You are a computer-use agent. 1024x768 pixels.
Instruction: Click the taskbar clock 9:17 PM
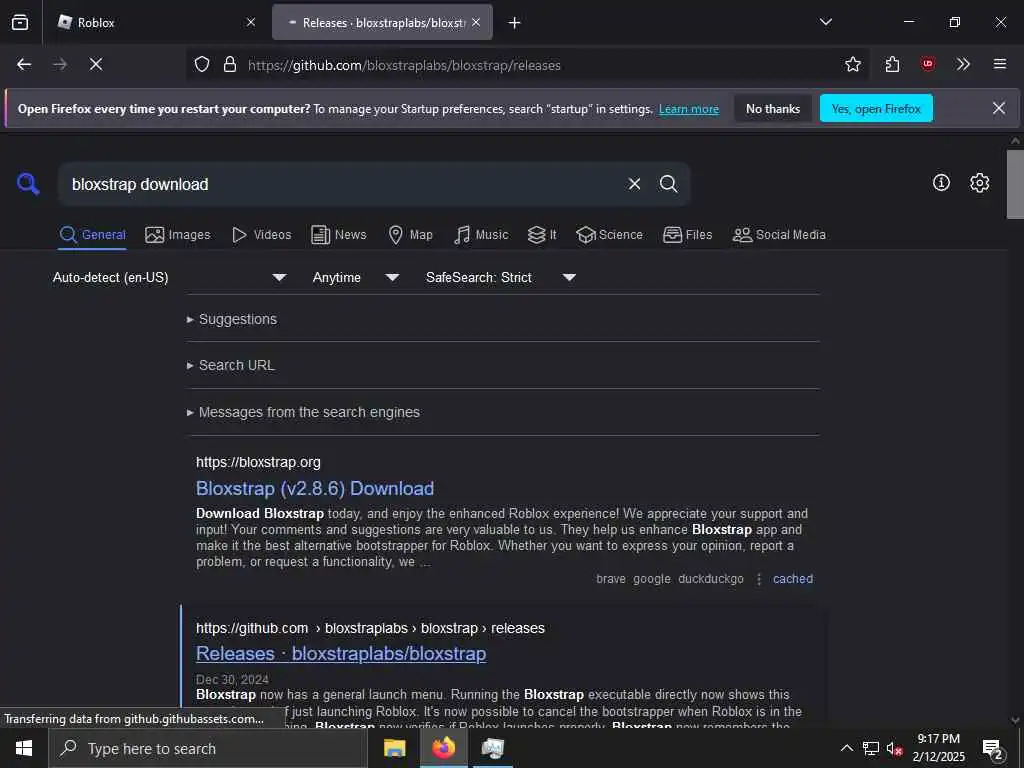click(x=938, y=748)
